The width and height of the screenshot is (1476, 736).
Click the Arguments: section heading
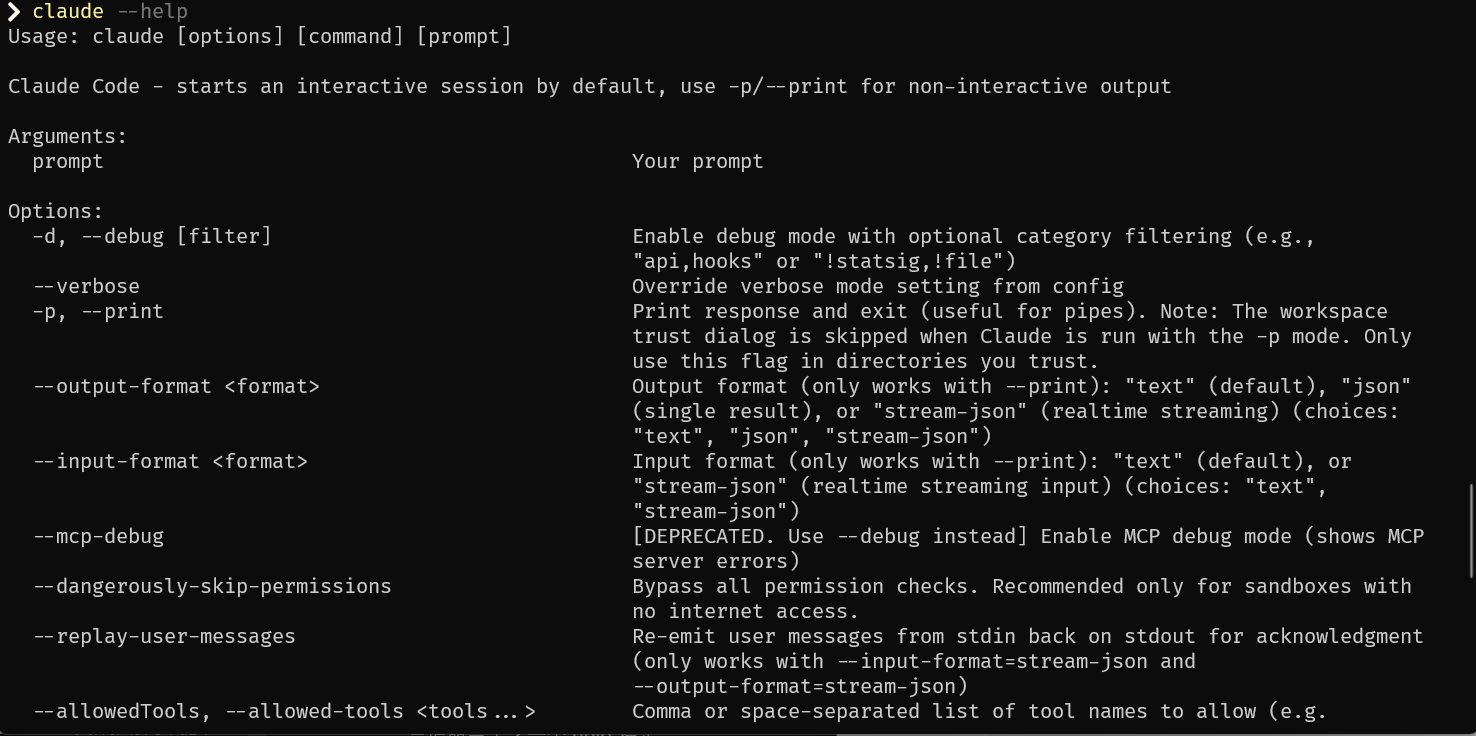click(68, 137)
